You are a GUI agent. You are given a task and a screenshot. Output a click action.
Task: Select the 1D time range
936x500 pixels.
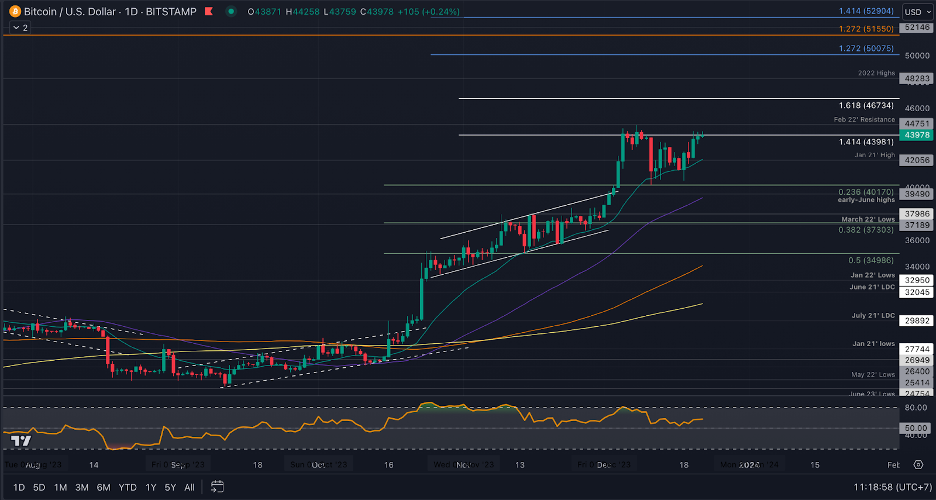click(x=19, y=487)
